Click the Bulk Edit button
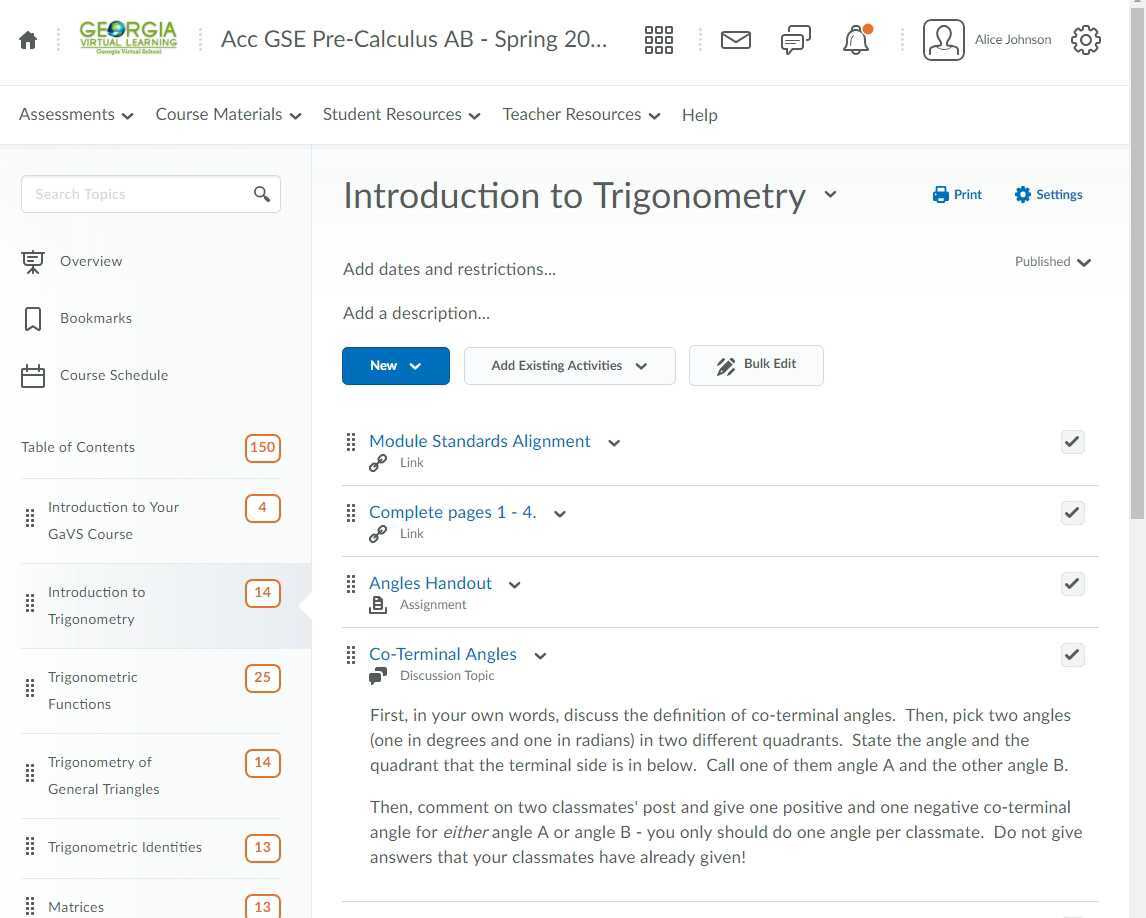The image size is (1146, 918). 756,365
